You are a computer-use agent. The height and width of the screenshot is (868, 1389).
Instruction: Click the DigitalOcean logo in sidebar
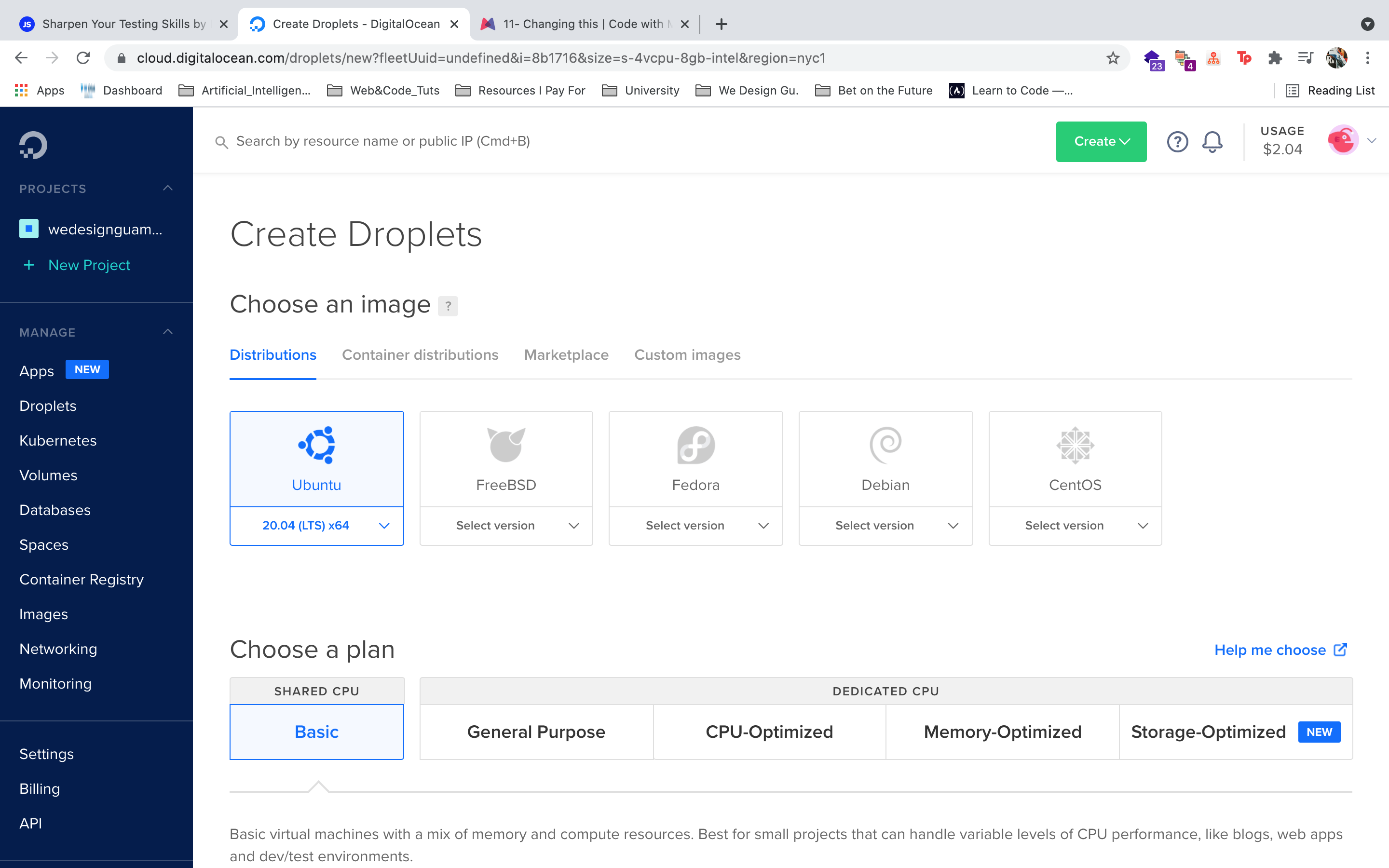[x=33, y=145]
